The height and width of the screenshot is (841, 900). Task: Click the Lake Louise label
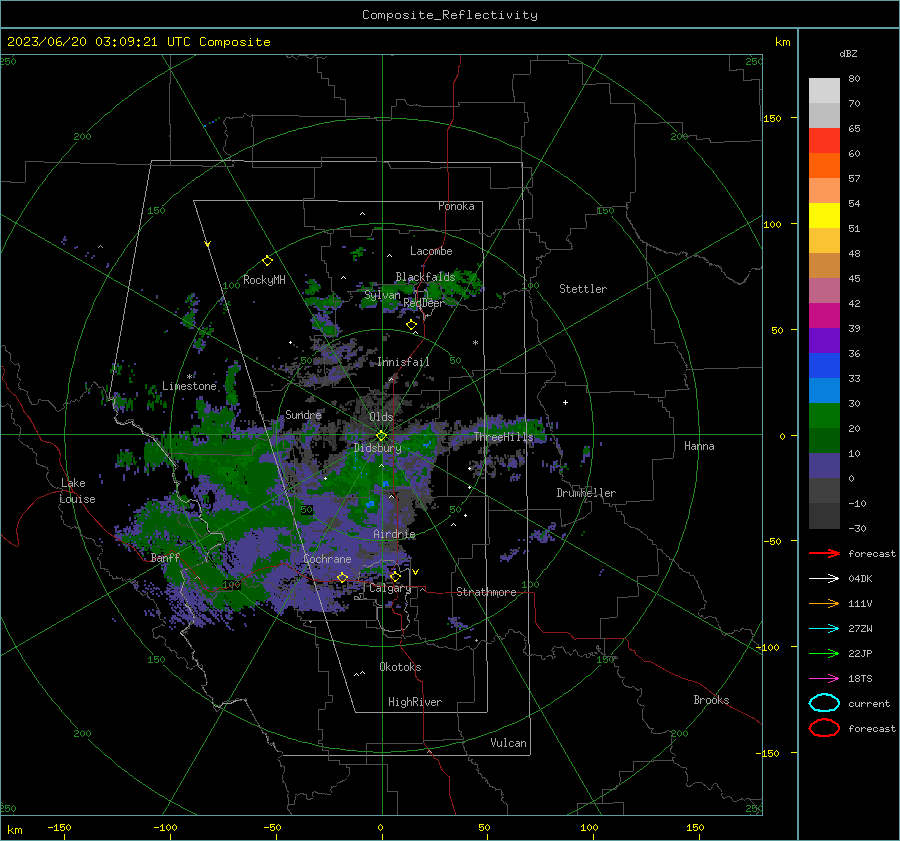tap(77, 491)
